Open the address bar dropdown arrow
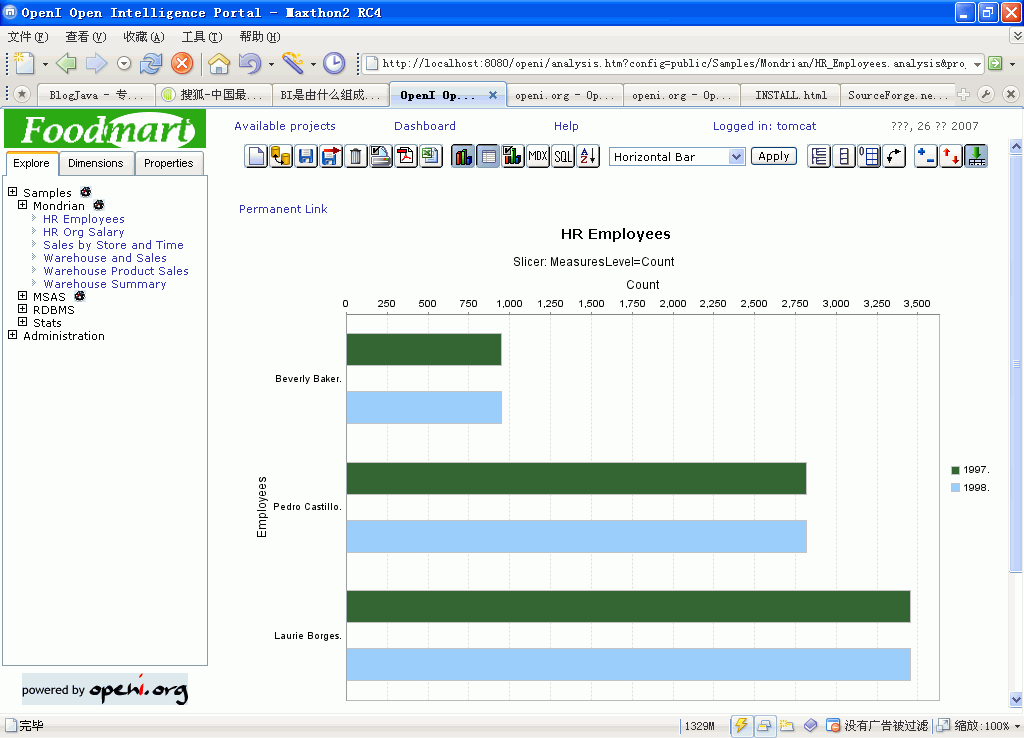1024x738 pixels. coord(977,64)
